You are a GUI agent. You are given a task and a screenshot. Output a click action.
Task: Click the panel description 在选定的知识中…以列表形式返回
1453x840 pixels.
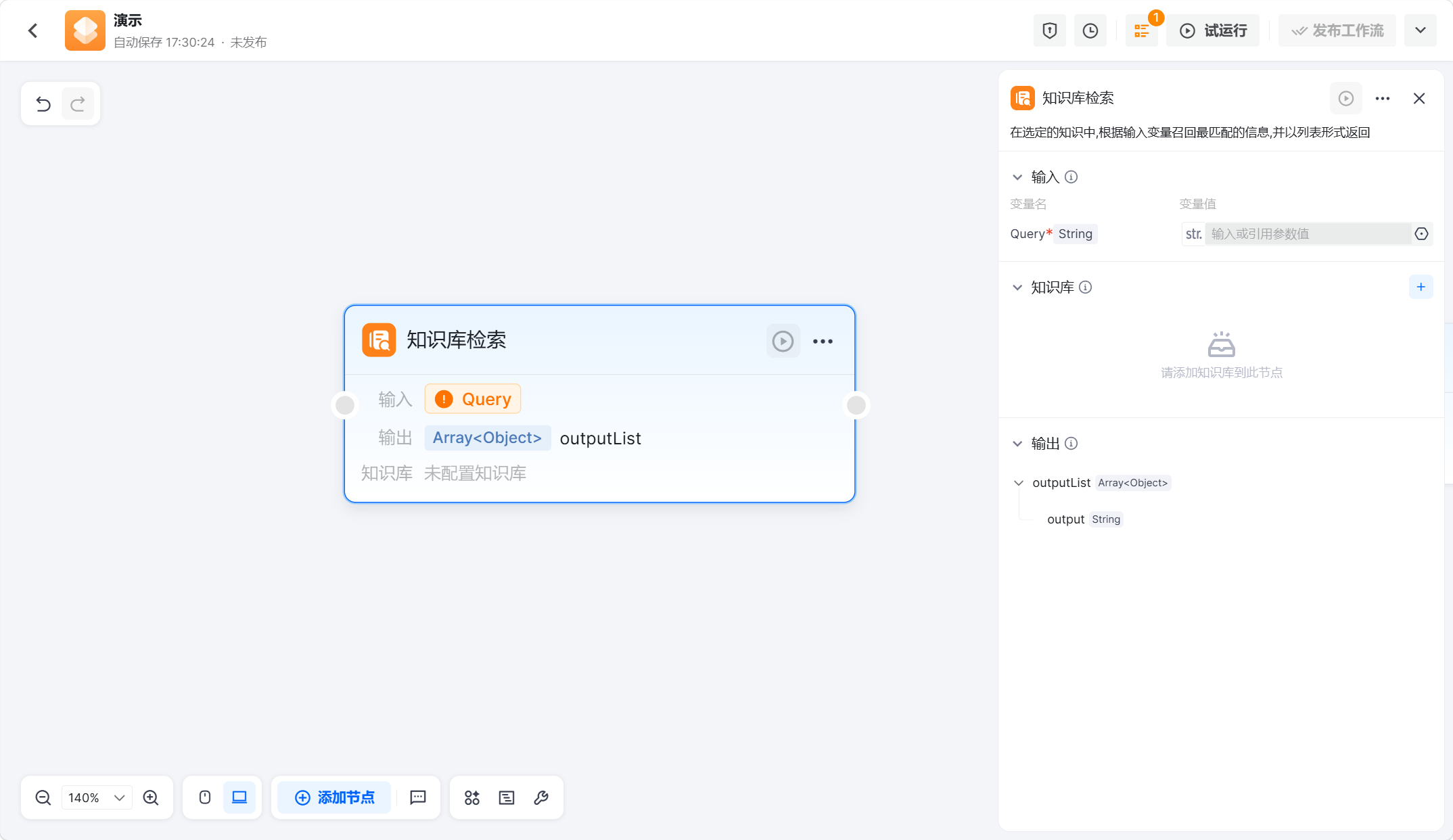(1190, 133)
